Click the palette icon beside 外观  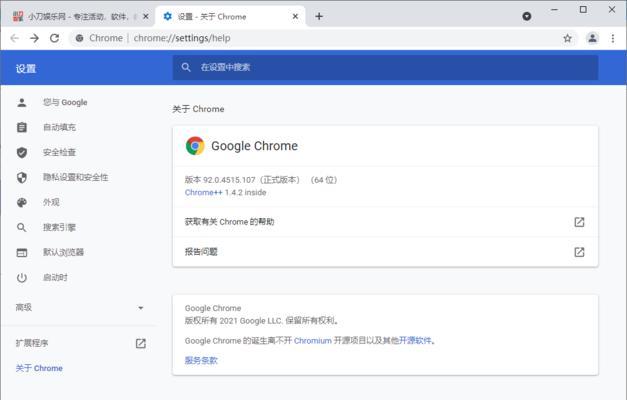(x=22, y=202)
